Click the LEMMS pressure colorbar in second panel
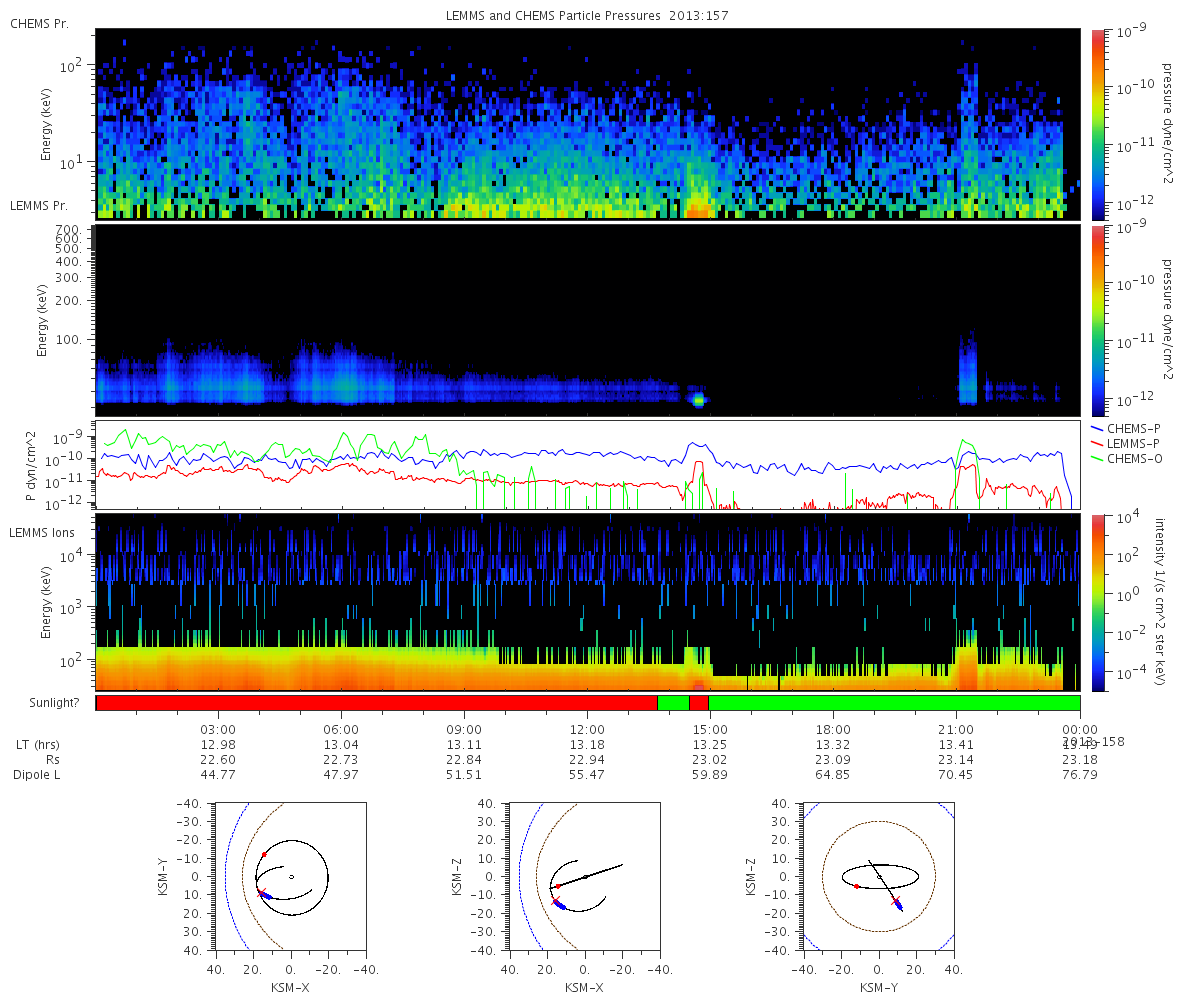This screenshot has width=1200, height=1000. tap(1099, 321)
